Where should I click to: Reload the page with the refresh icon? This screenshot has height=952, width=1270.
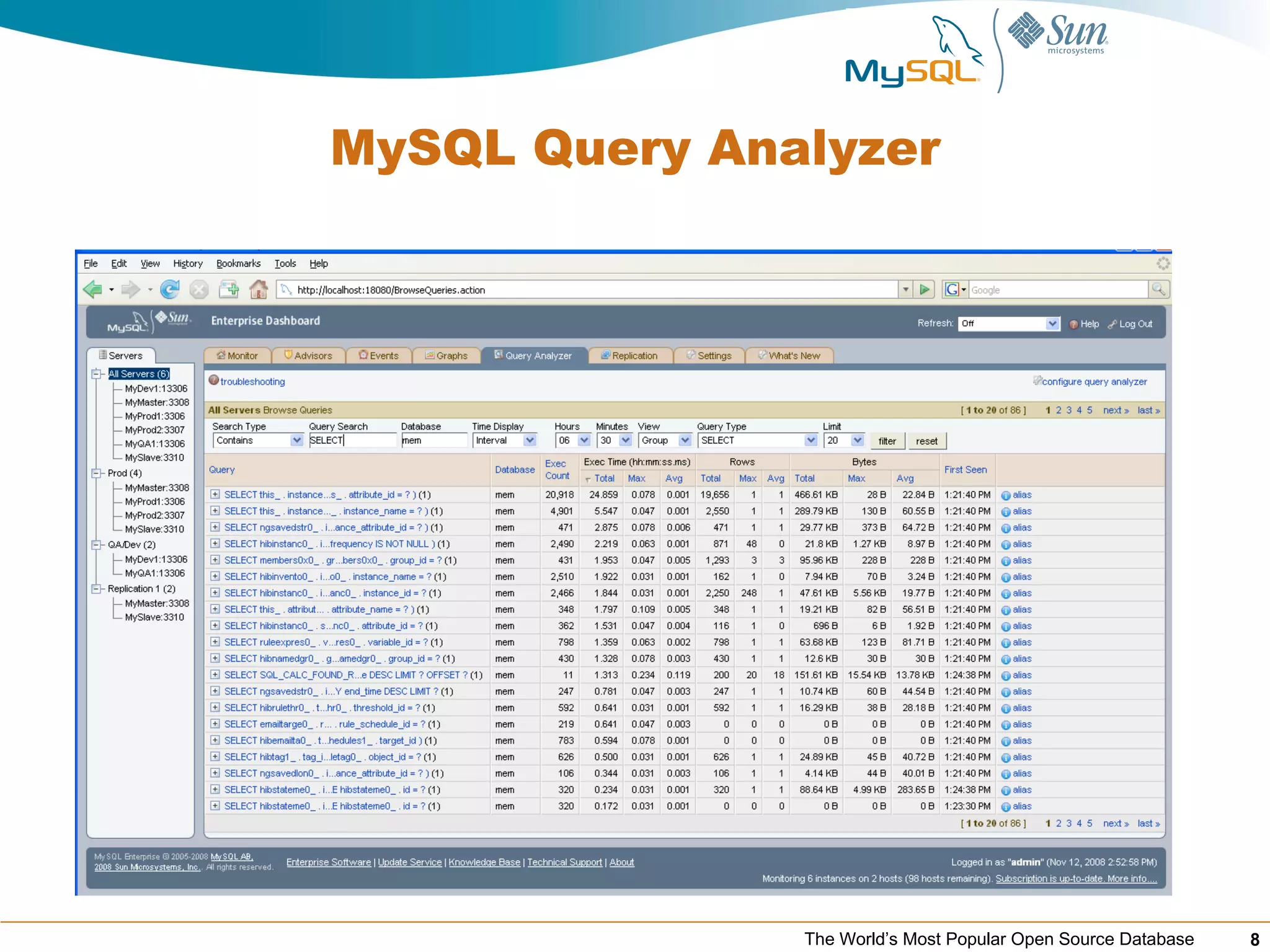click(x=169, y=289)
